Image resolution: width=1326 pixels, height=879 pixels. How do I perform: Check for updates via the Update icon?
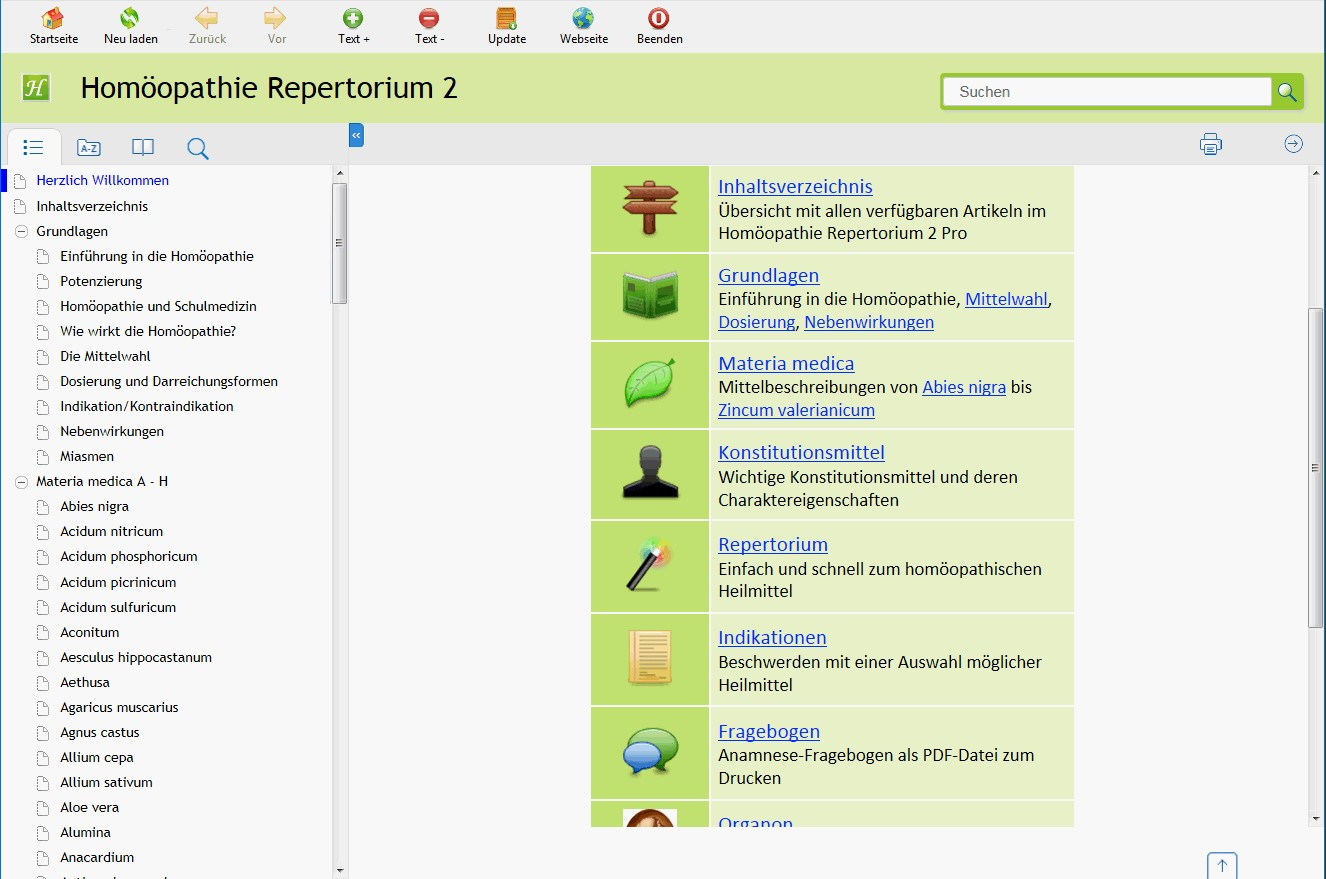point(506,25)
